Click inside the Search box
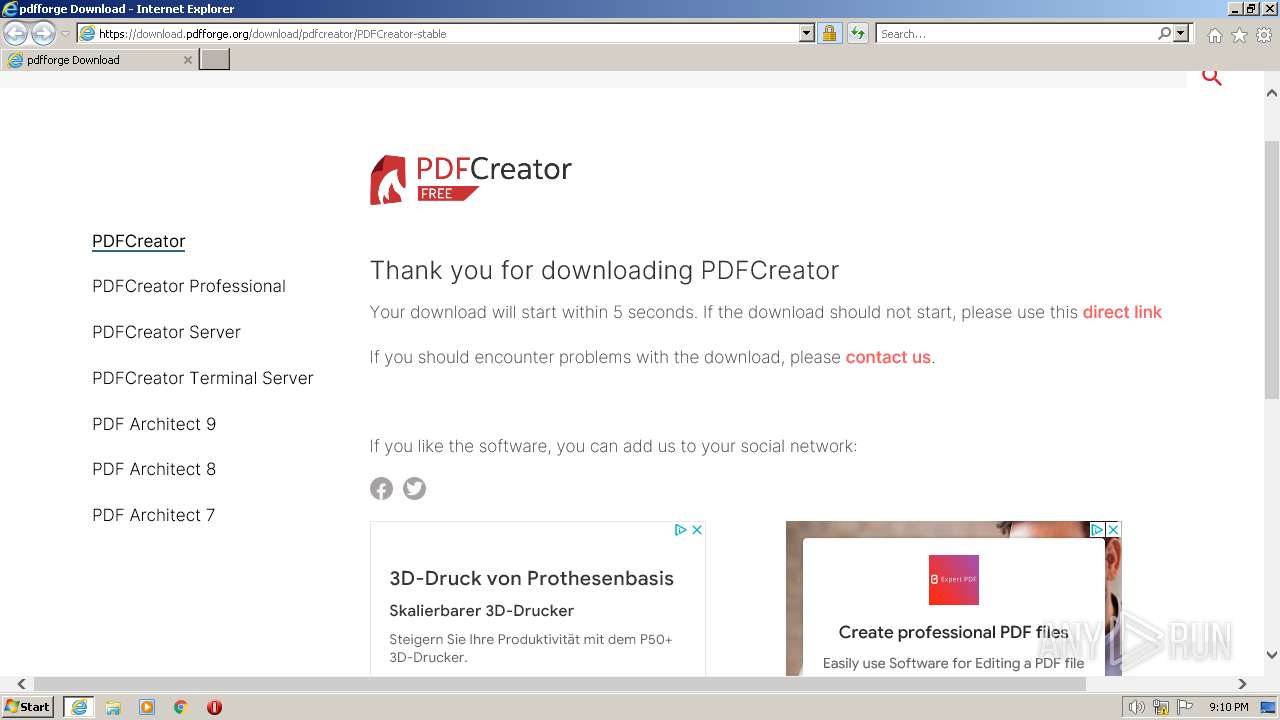 pos(1015,33)
